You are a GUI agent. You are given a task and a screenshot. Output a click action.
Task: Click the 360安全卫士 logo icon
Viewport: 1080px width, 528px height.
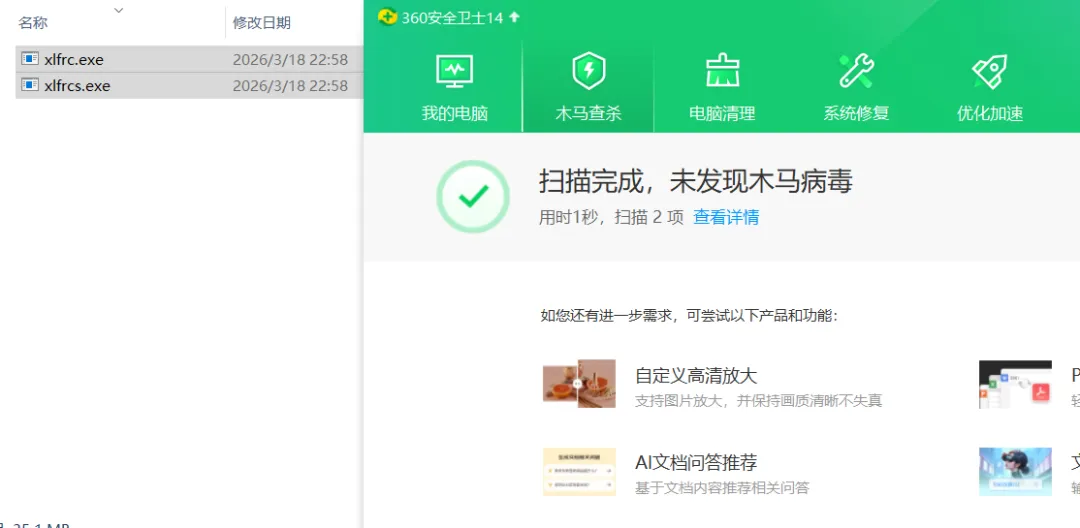click(x=388, y=17)
